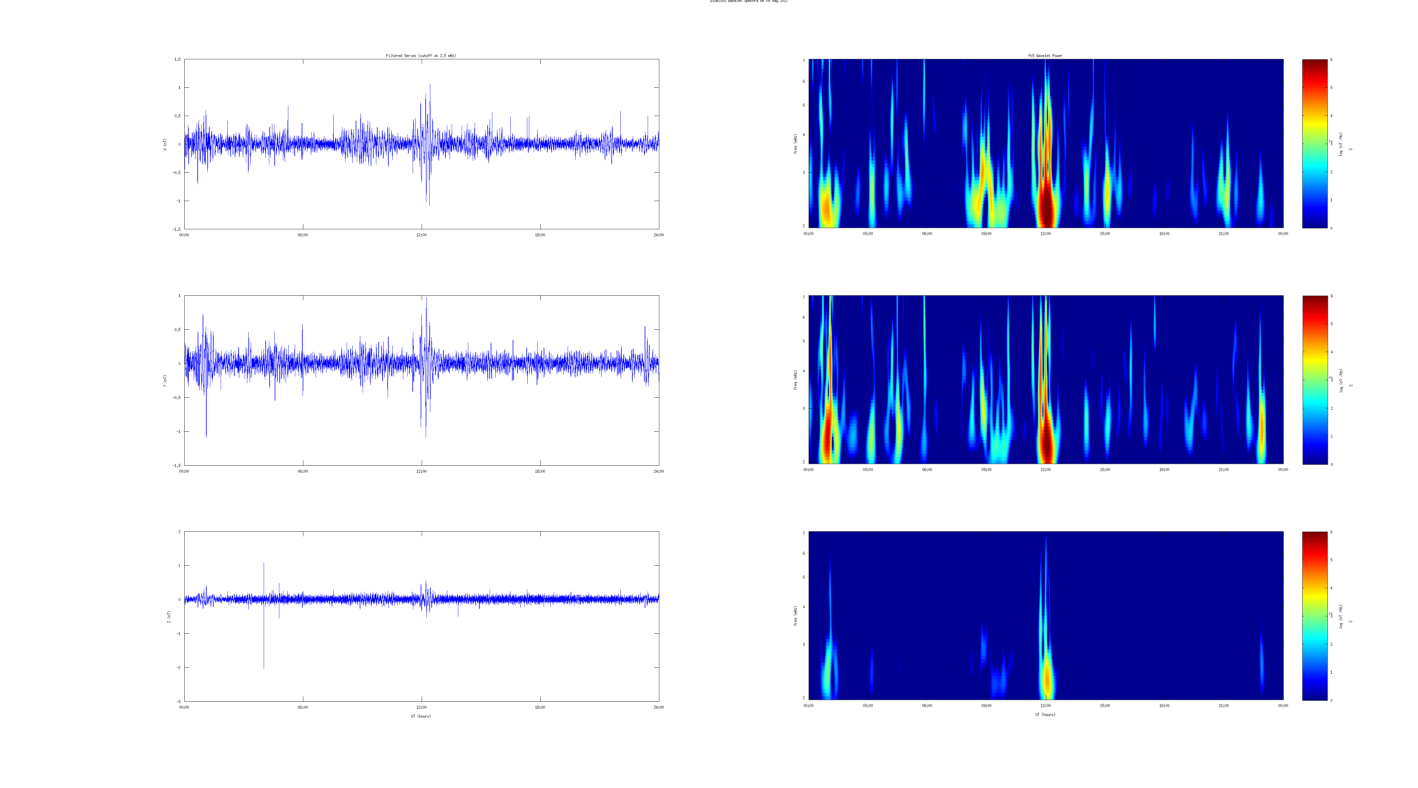Click the 21:00 tick under the bottom spectrogram
Screen dimensions: 1418x788
point(1223,705)
